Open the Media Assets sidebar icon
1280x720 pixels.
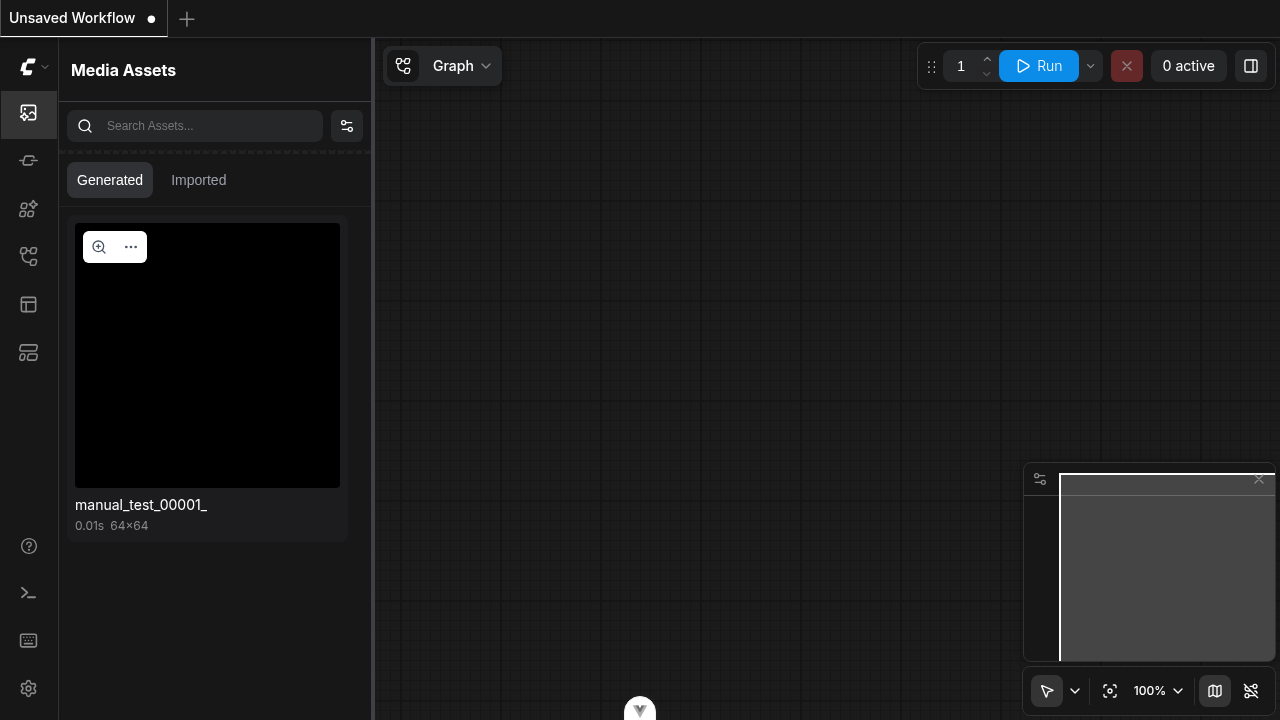28,113
